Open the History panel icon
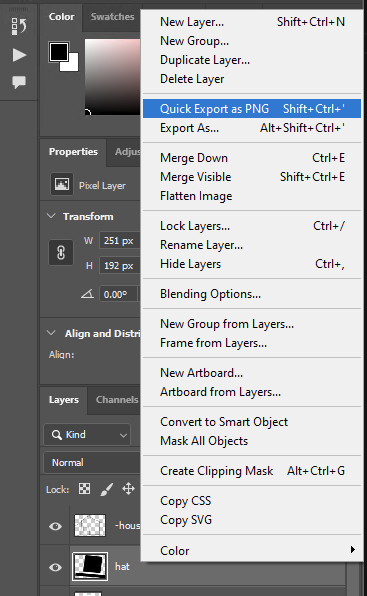This screenshot has width=367, height=596. coord(19,26)
